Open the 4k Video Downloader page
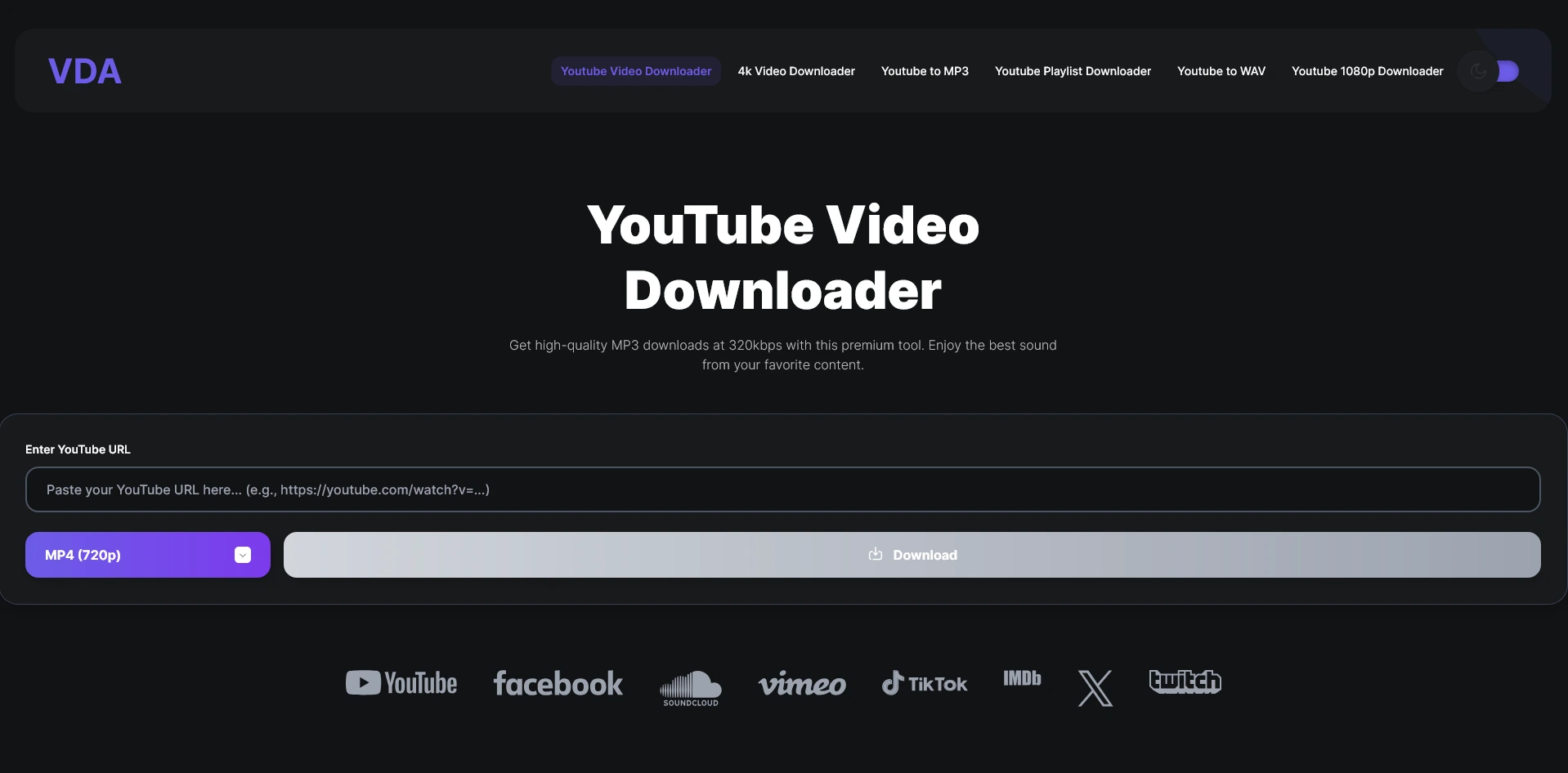 795,71
